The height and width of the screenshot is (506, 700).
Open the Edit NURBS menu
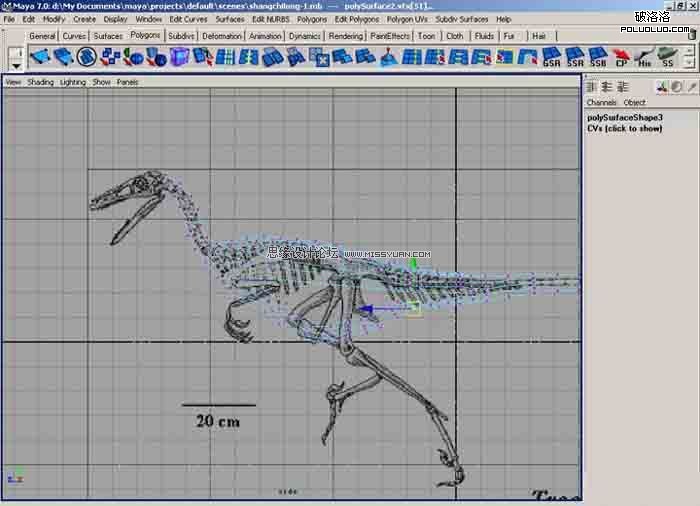(x=271, y=19)
